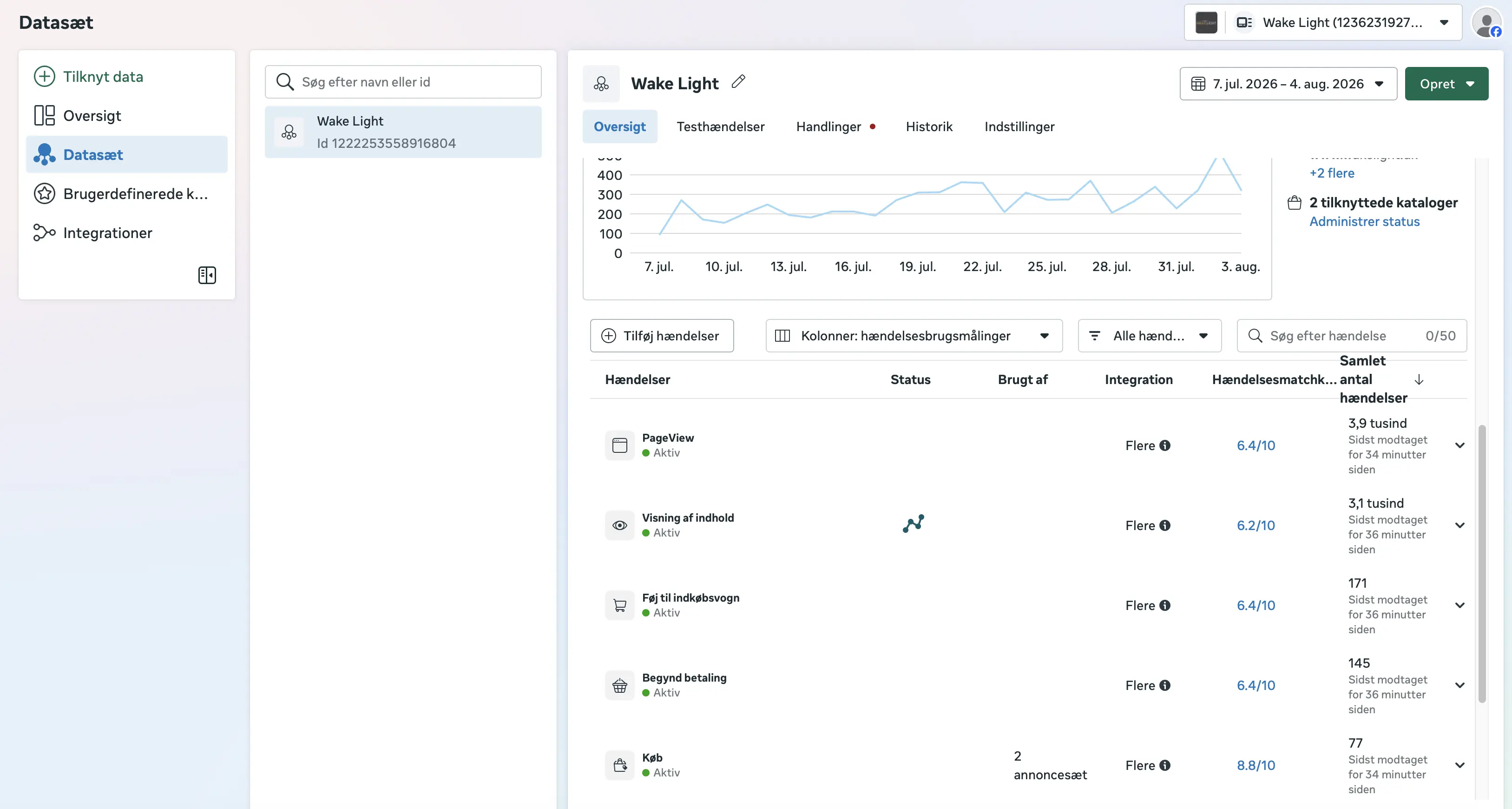The height and width of the screenshot is (809, 1512).
Task: Click the 2 annoncesæt text in Køb row
Action: [x=1050, y=765]
